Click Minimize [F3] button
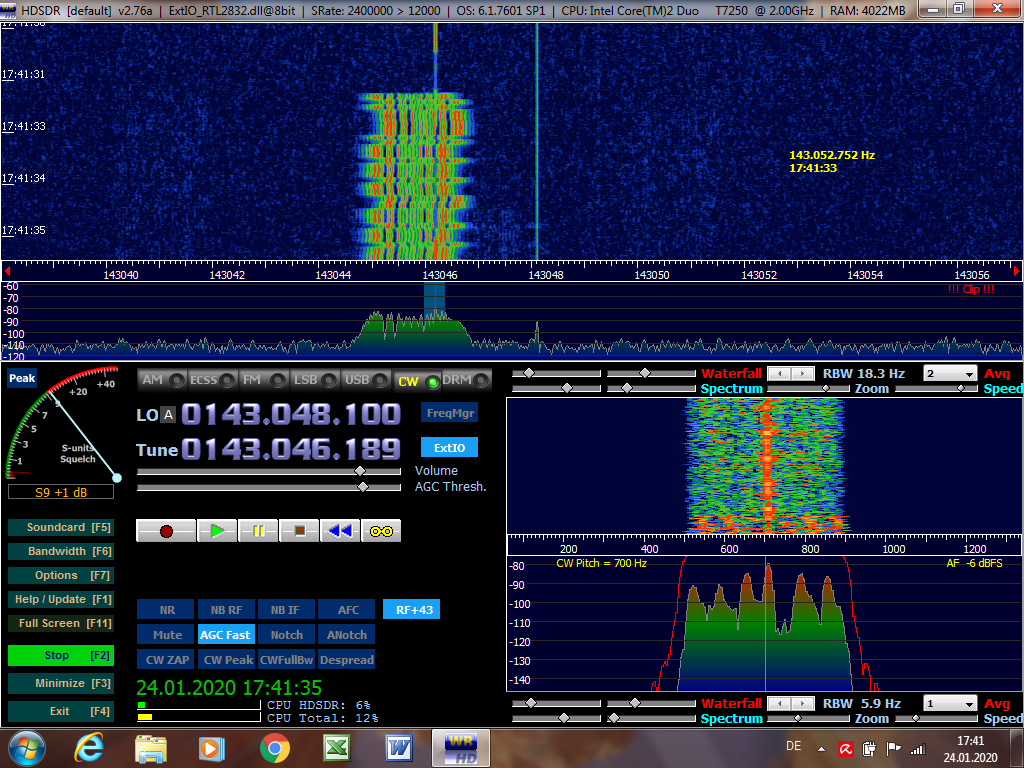The width and height of the screenshot is (1024, 768). (x=61, y=683)
